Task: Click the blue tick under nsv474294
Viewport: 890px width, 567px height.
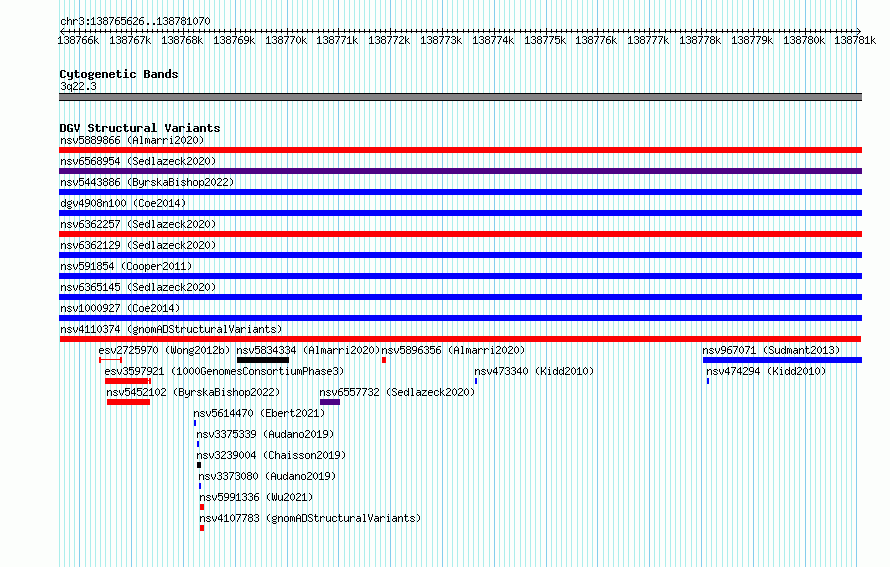Action: coord(708,381)
